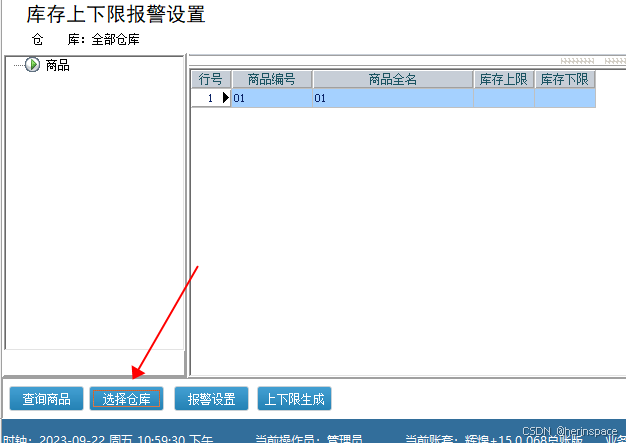This screenshot has width=626, height=443.
Task: Click the 库存上限 column header
Action: coord(504,79)
